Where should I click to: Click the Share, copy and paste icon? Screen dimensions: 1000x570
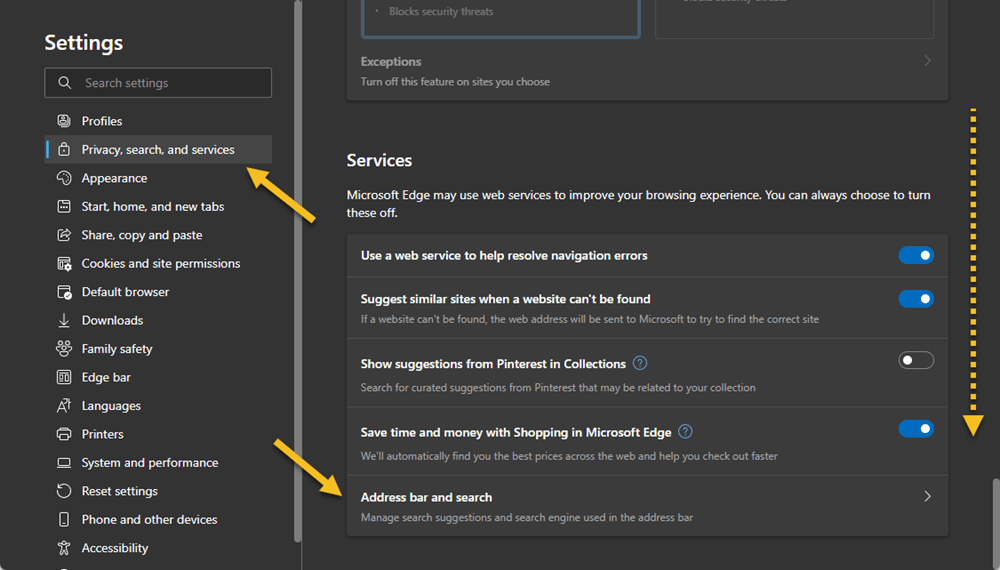64,235
